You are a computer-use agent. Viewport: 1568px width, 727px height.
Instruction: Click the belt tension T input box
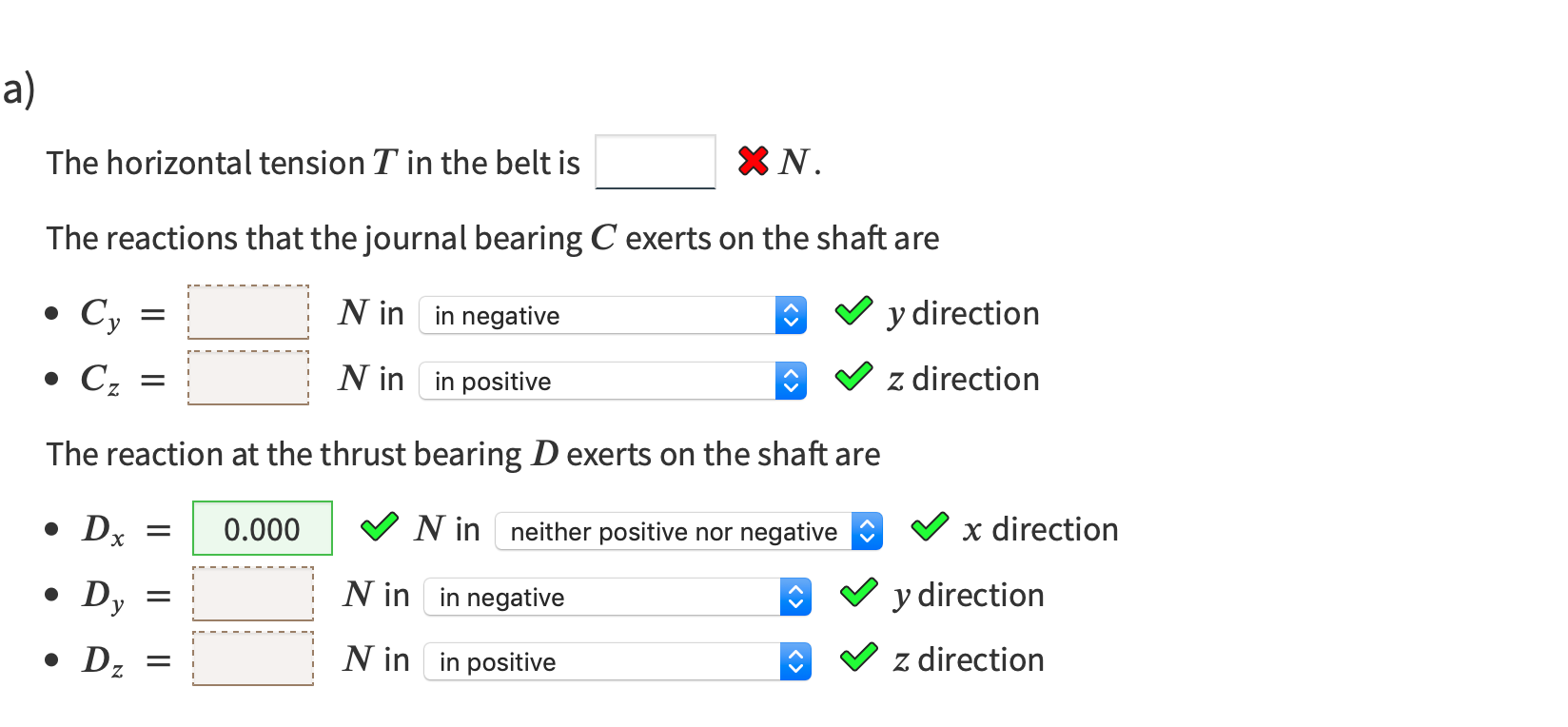click(x=656, y=162)
